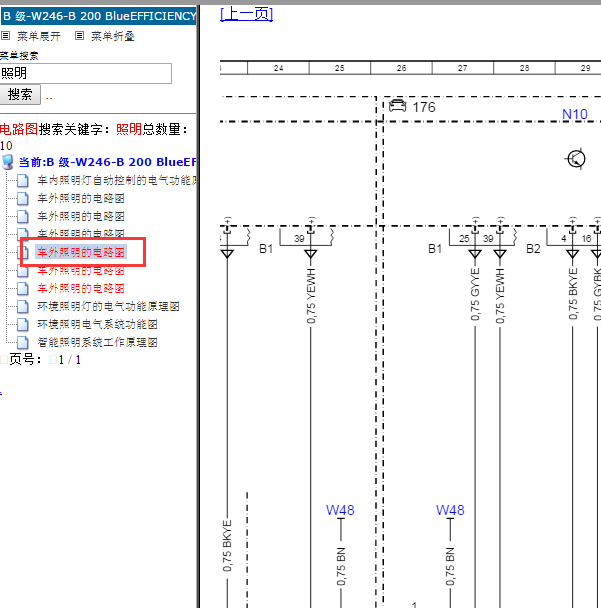Open 车内照明灯自动控制的电气功能 entry
The width and height of the screenshot is (601, 608).
(117, 180)
